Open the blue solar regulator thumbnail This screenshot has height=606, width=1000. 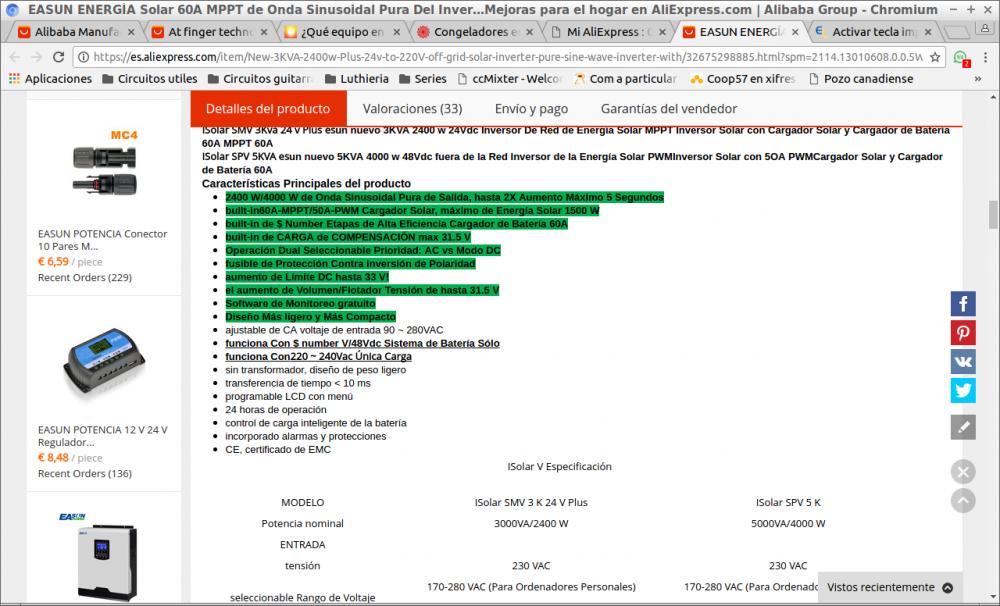click(104, 360)
